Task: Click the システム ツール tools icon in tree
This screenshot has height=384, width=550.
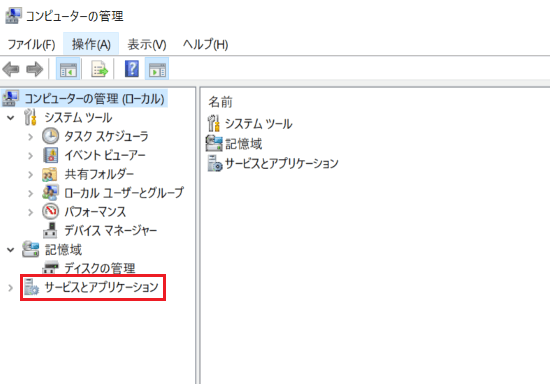Action: click(30, 117)
